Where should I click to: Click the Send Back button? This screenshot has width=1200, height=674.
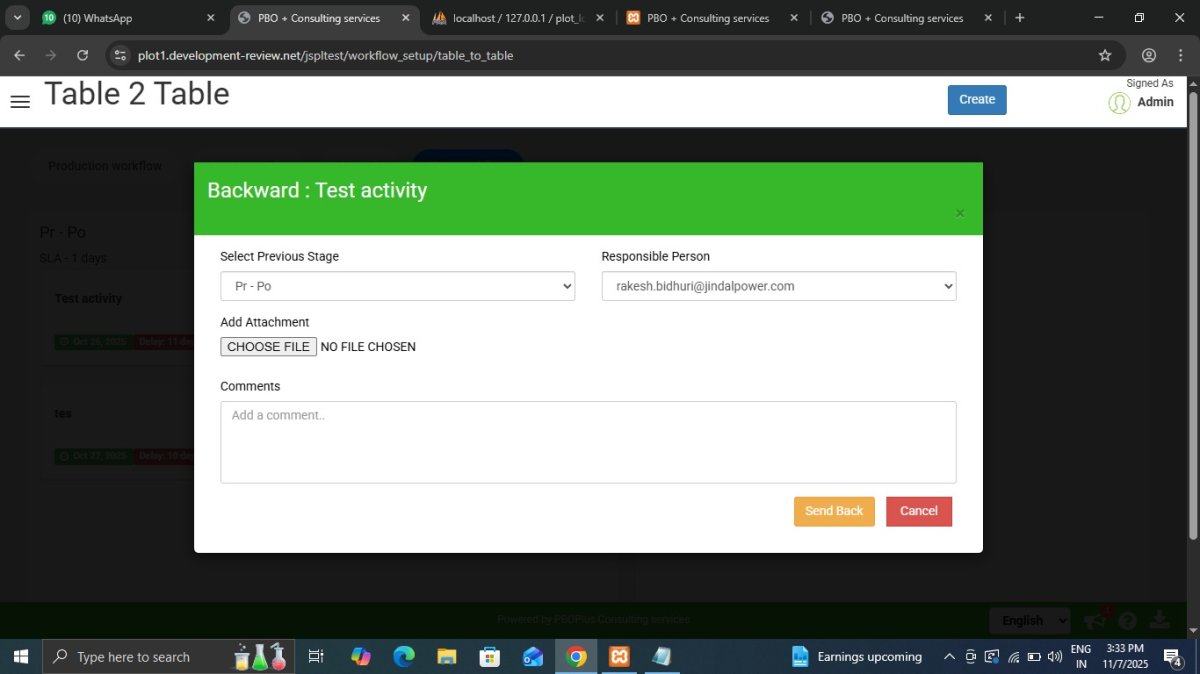(834, 511)
